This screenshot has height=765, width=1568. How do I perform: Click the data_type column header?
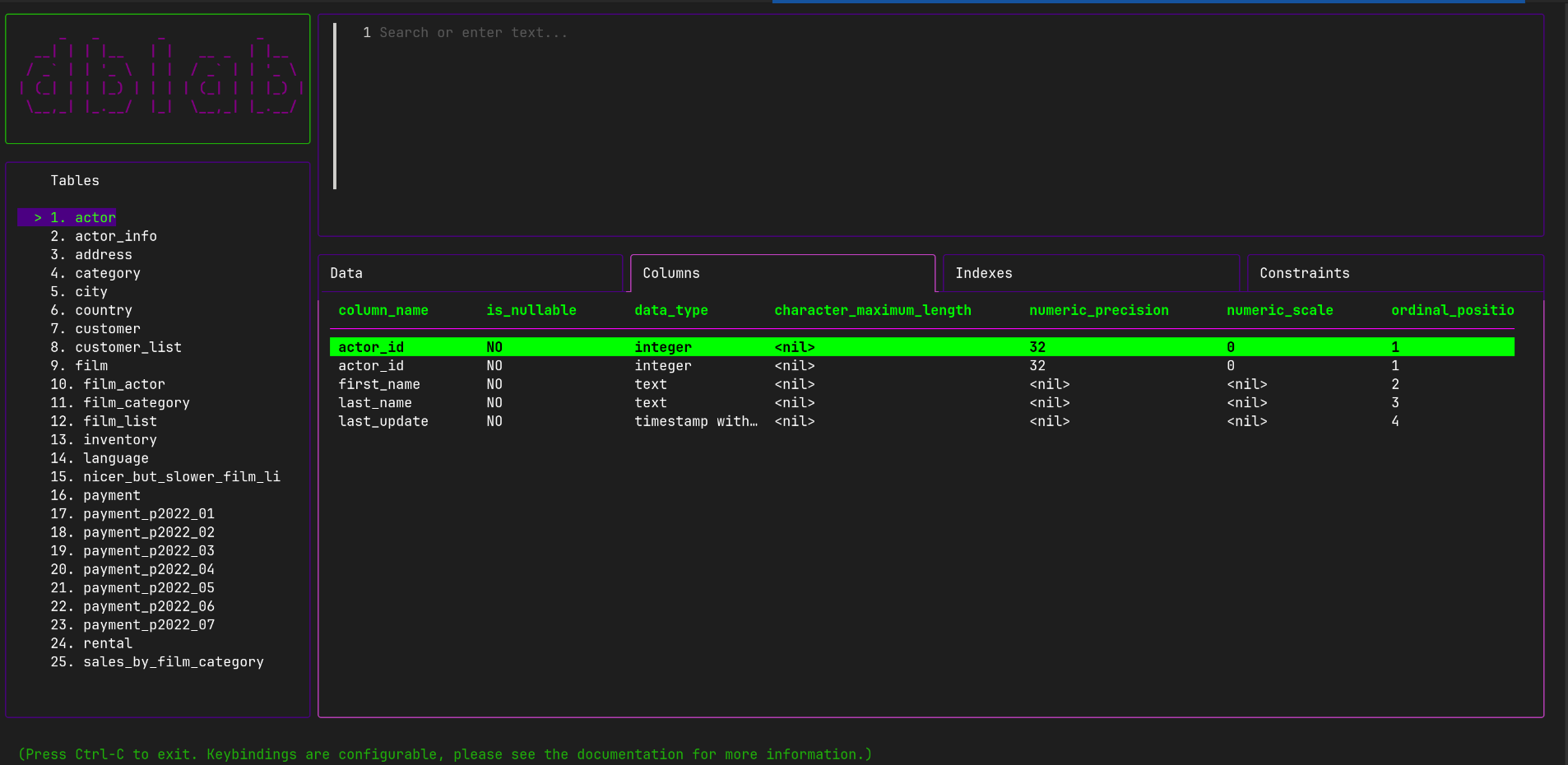pos(671,310)
